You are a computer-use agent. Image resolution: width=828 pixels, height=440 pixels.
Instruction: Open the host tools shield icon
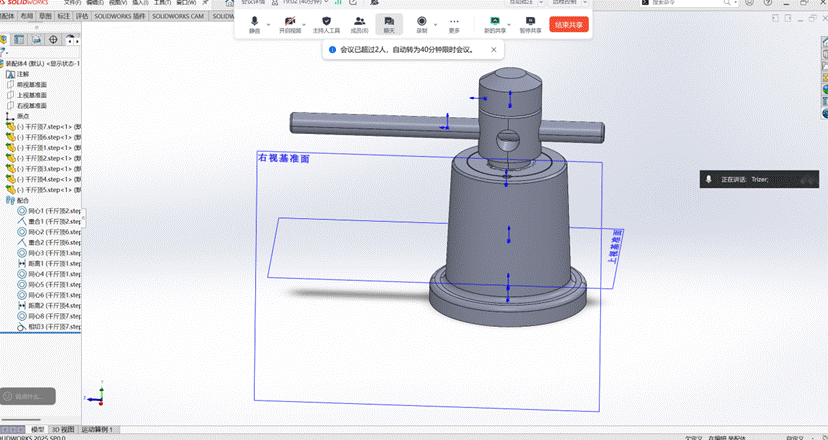tap(326, 22)
